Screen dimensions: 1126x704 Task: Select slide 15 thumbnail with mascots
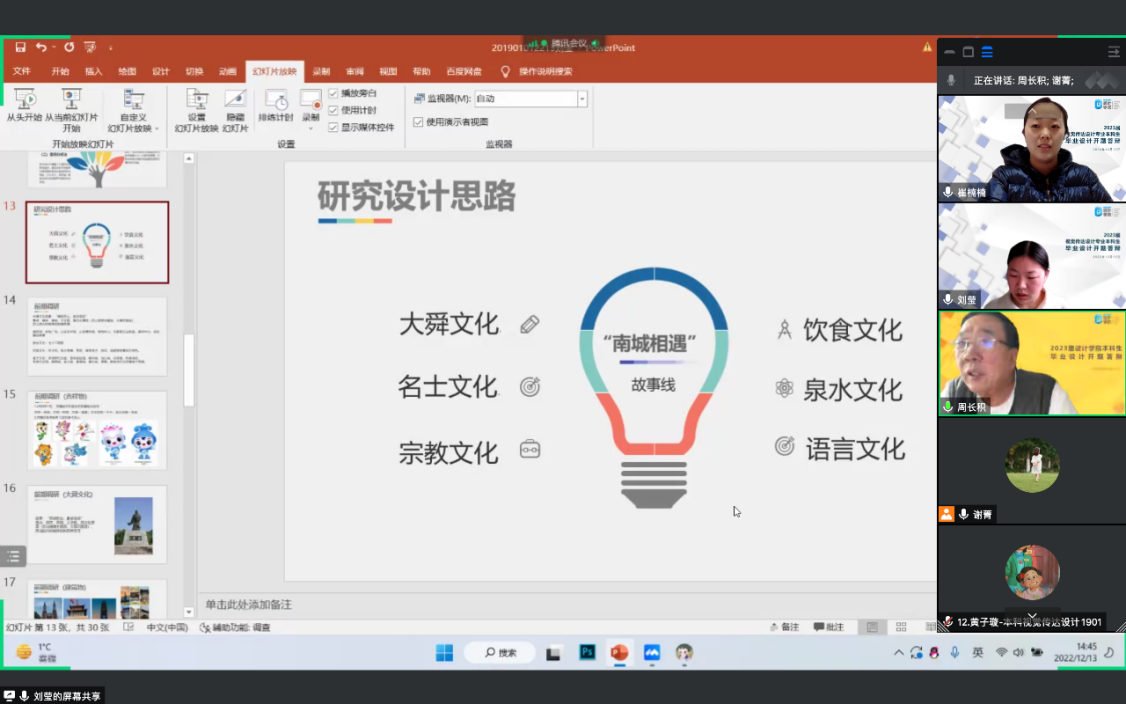click(97, 430)
